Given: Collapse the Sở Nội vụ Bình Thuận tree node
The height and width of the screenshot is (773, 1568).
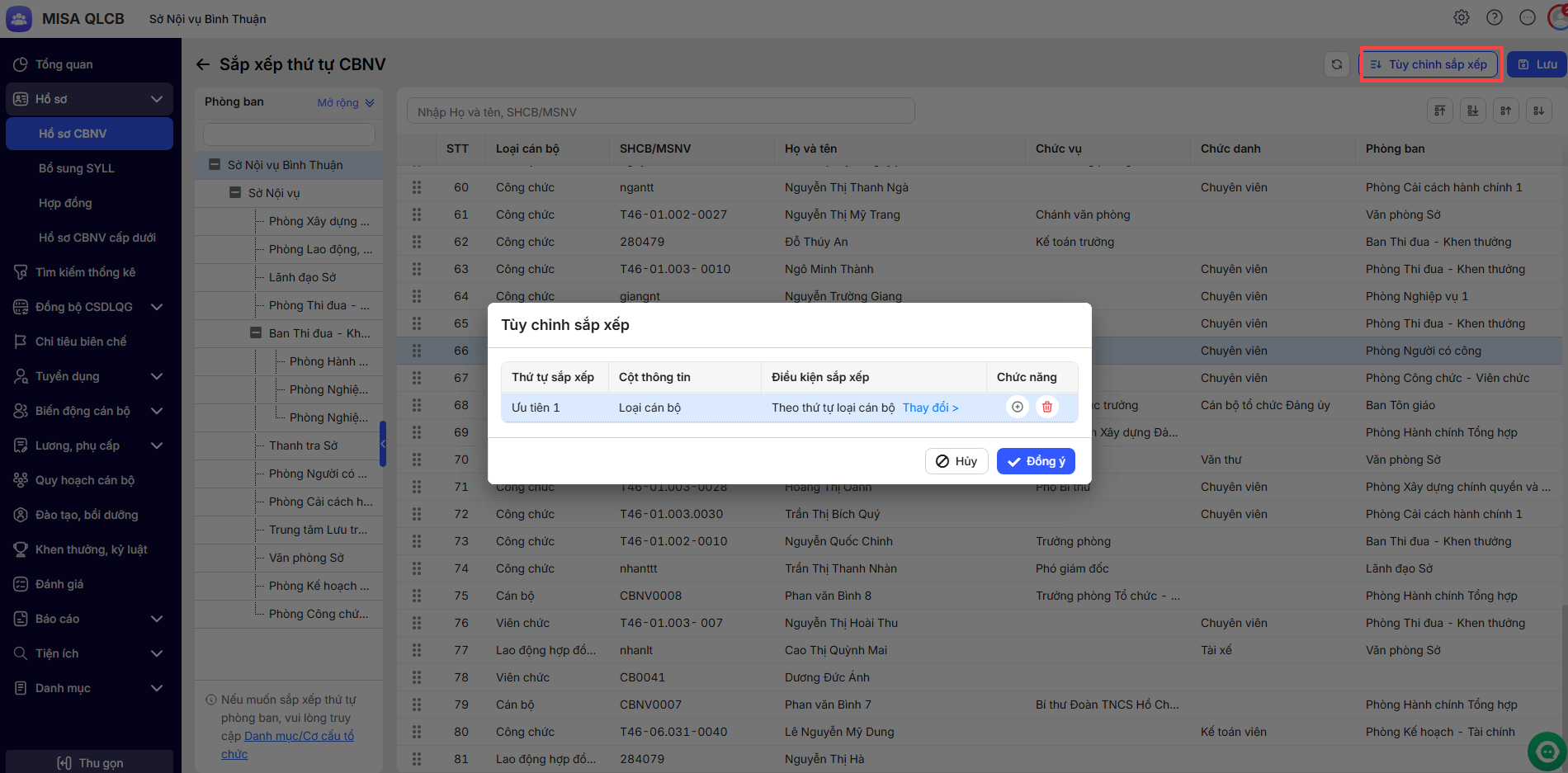Looking at the screenshot, I should pyautogui.click(x=215, y=165).
